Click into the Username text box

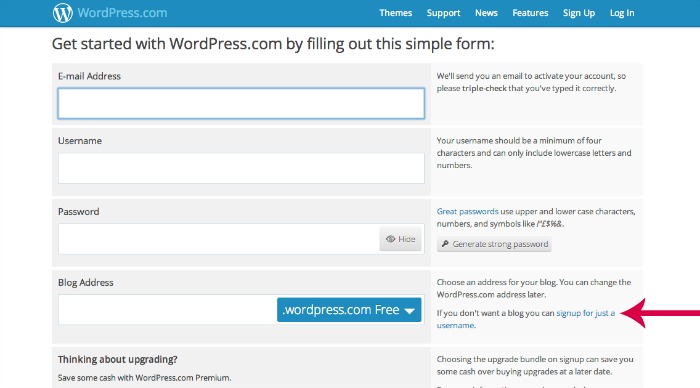tap(241, 168)
